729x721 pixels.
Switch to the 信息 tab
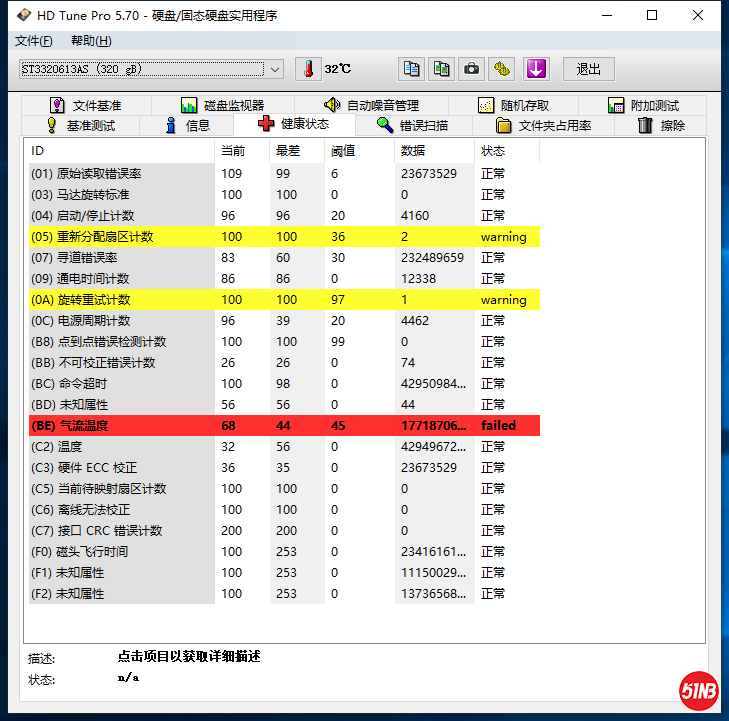pos(187,126)
